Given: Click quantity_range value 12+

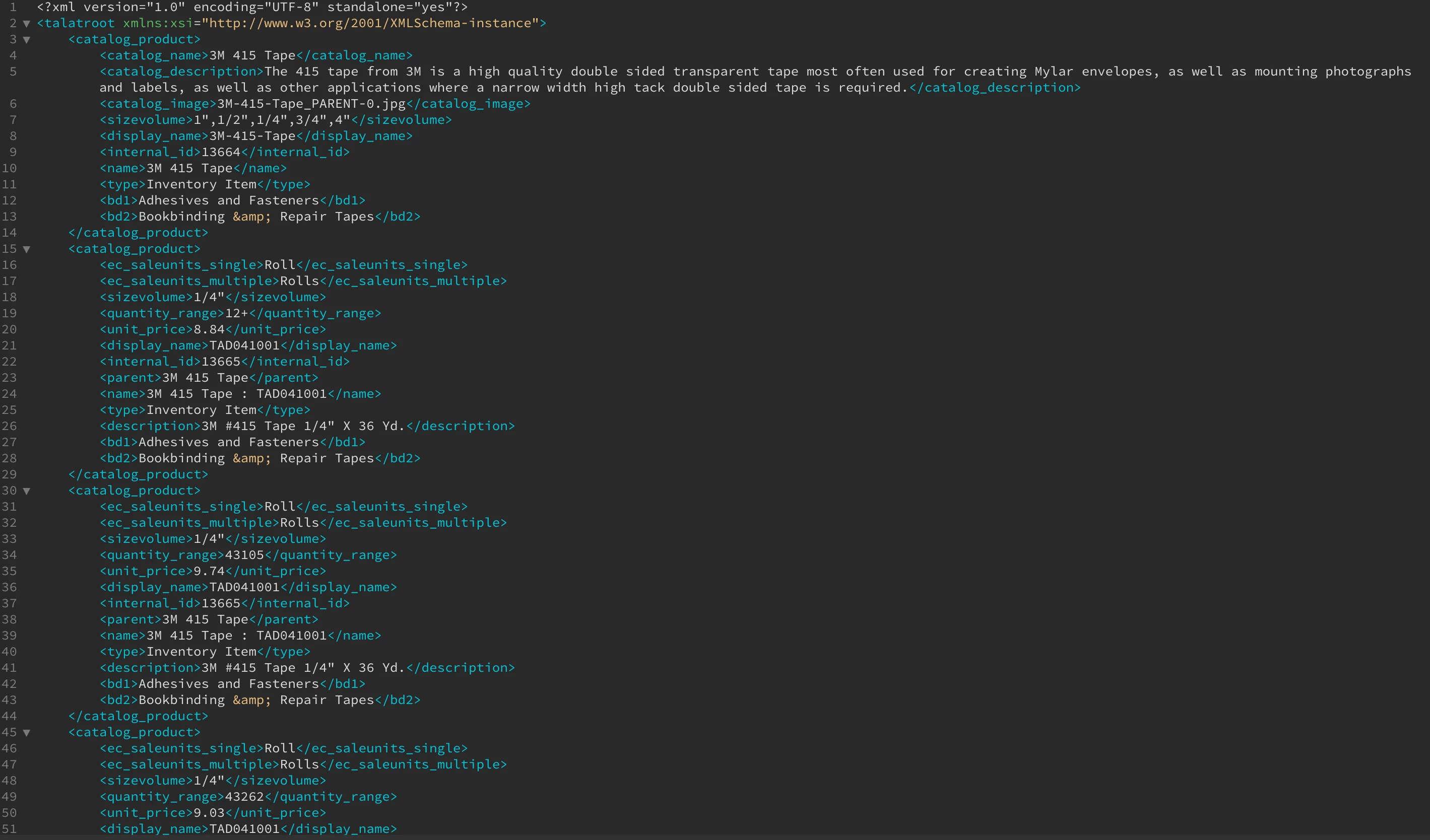Looking at the screenshot, I should (237, 314).
